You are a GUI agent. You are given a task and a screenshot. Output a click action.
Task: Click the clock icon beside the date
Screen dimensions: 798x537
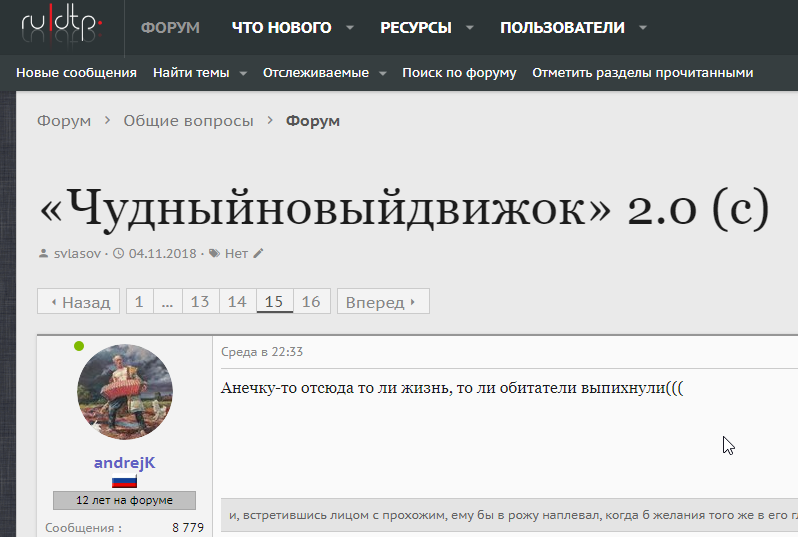click(x=118, y=253)
